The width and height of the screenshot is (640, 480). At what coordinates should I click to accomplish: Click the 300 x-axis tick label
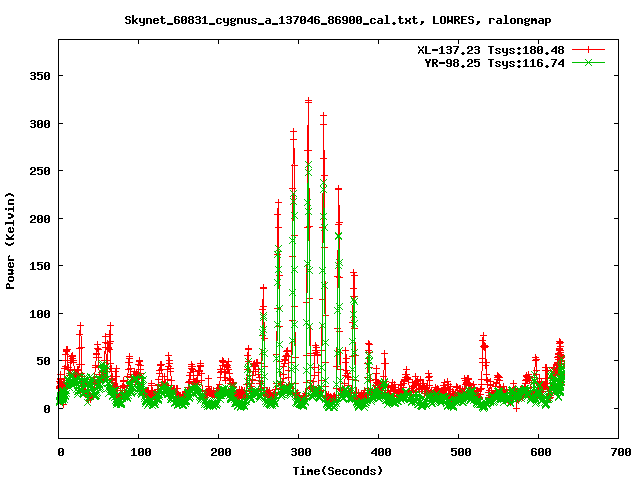point(301,452)
